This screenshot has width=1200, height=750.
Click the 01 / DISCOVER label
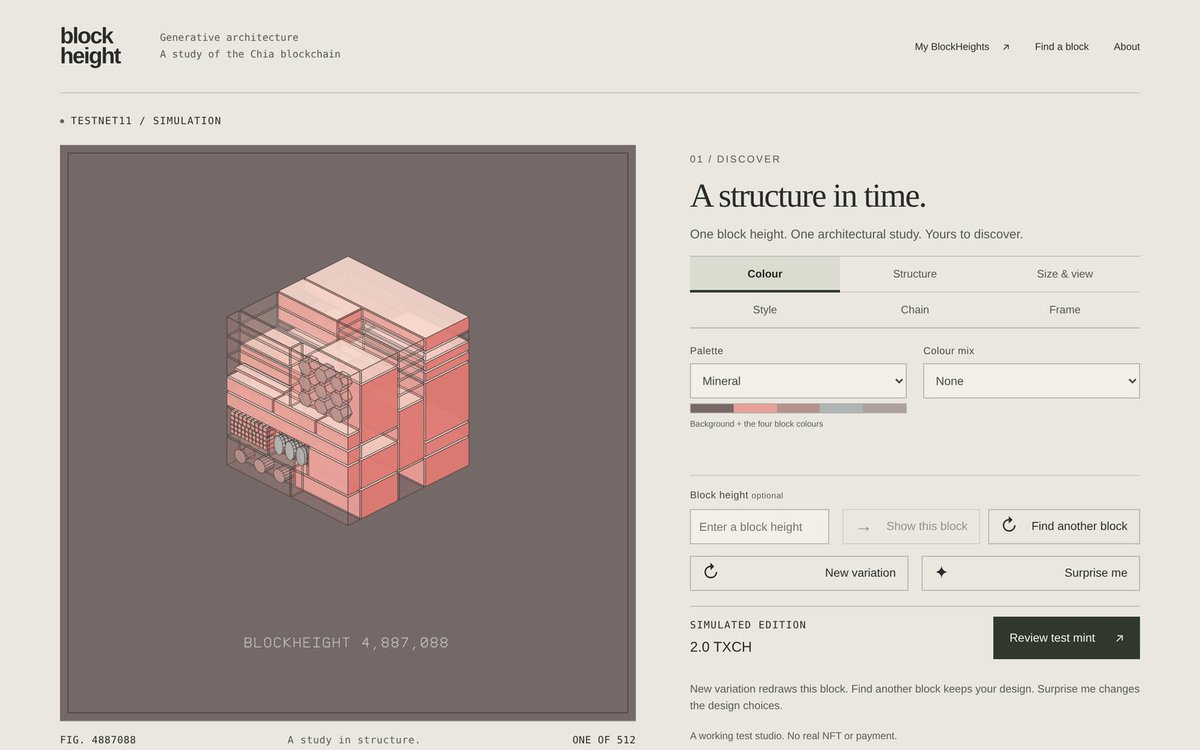[735, 159]
